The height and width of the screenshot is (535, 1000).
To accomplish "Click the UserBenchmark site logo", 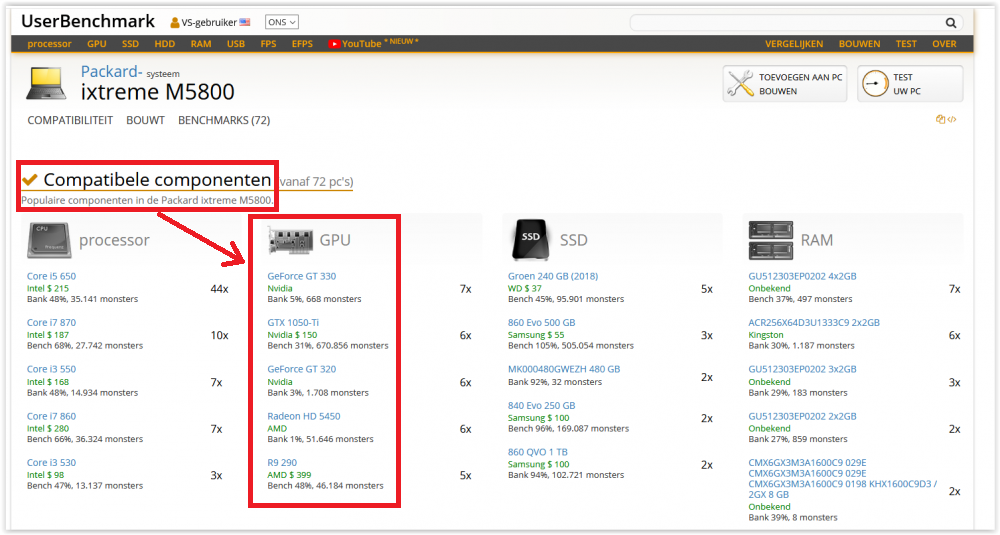I will pos(88,22).
